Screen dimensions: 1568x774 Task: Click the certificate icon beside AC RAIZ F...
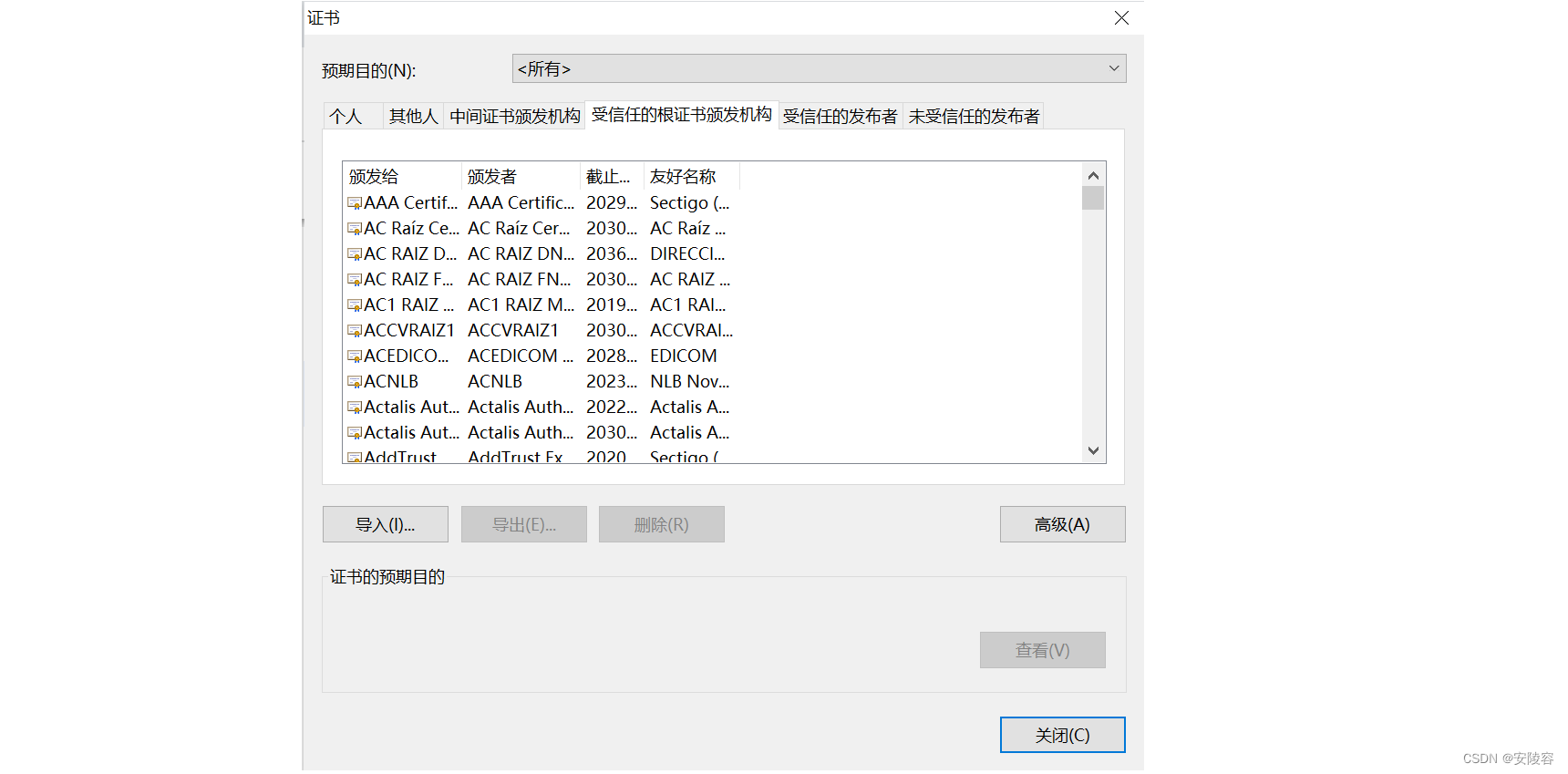click(355, 280)
